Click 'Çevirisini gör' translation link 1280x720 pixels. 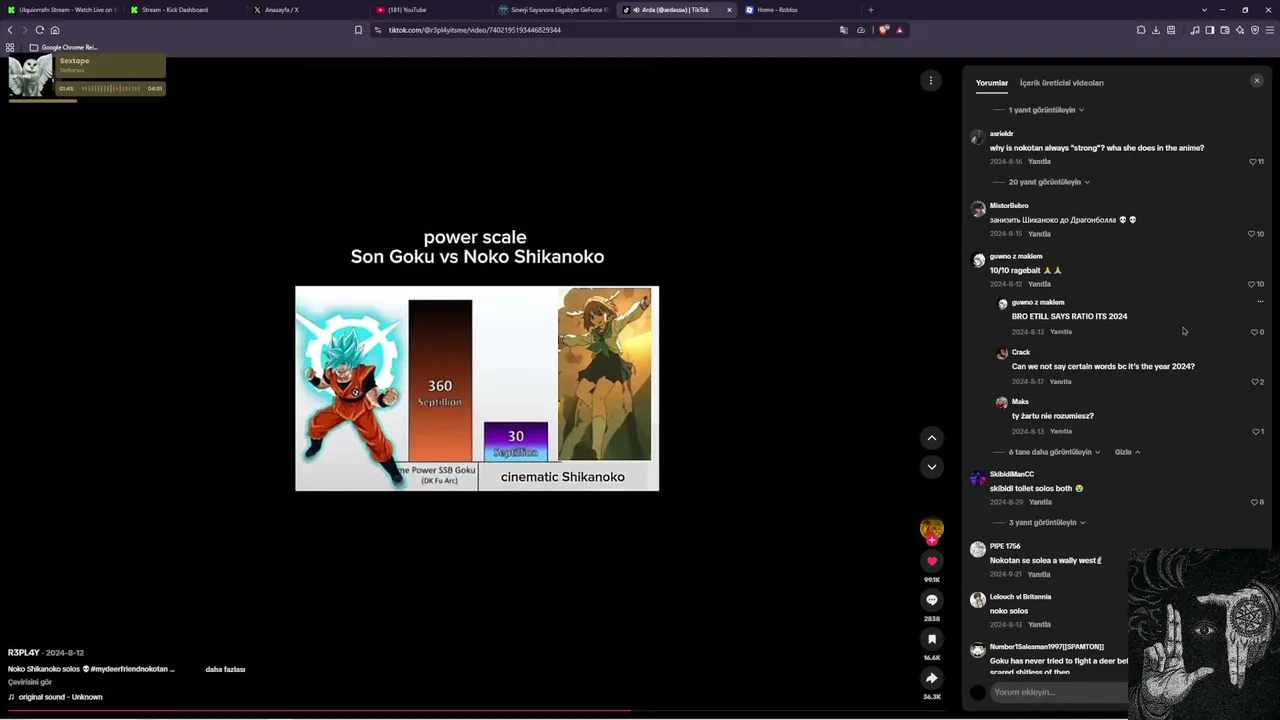click(x=30, y=682)
